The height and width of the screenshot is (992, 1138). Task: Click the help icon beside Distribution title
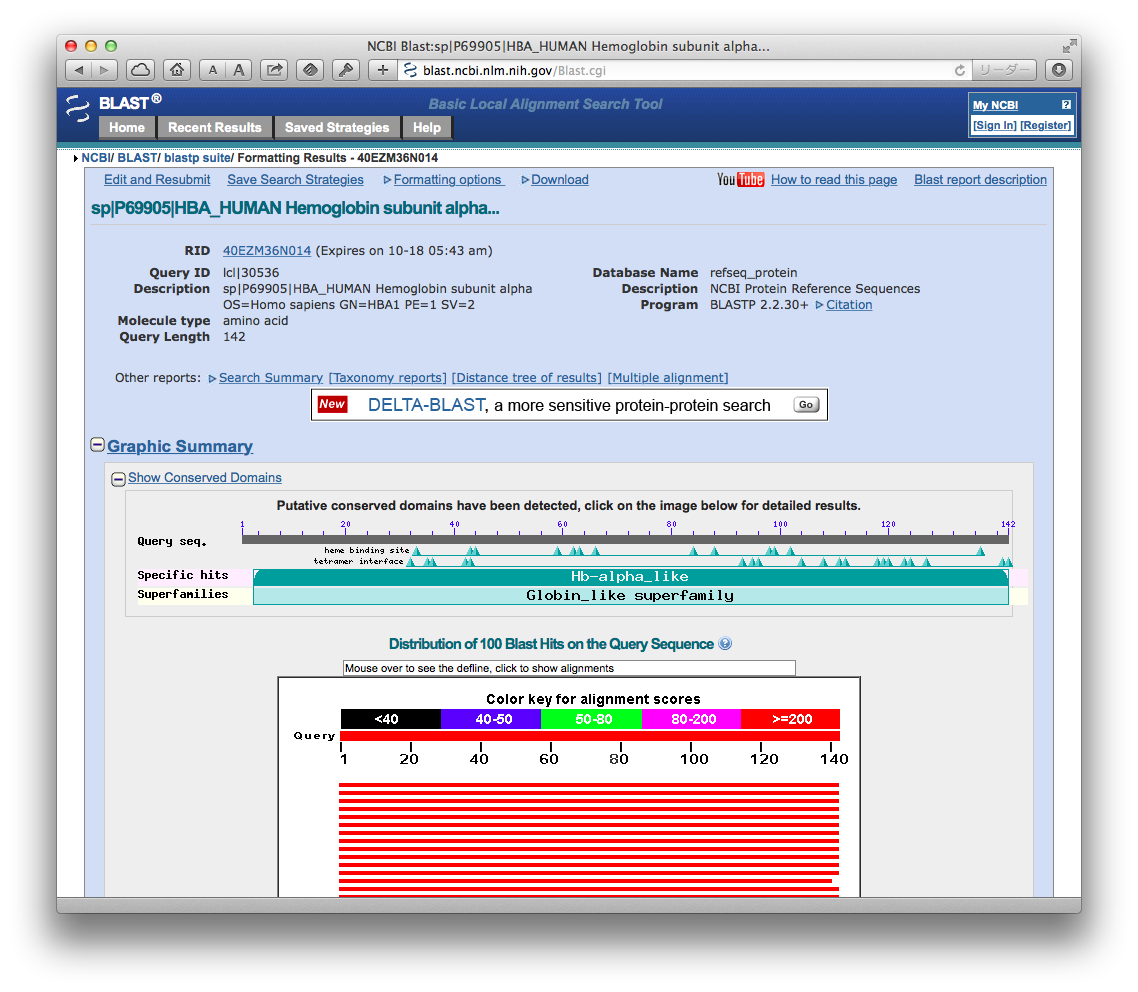pyautogui.click(x=725, y=644)
